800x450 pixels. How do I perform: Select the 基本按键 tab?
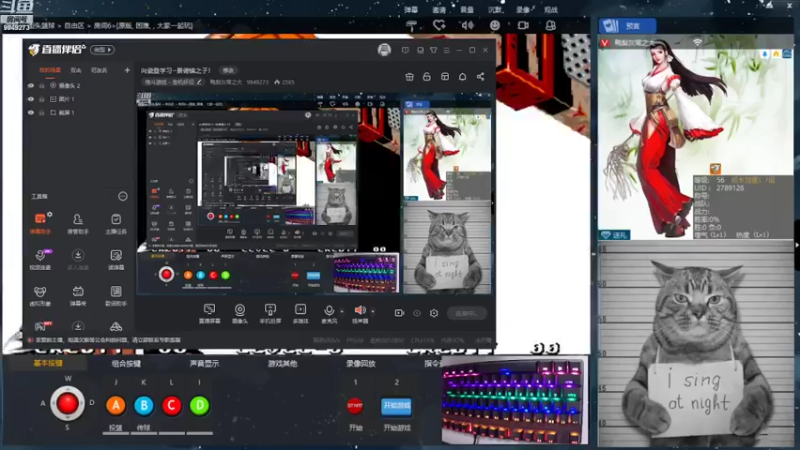pyautogui.click(x=48, y=363)
